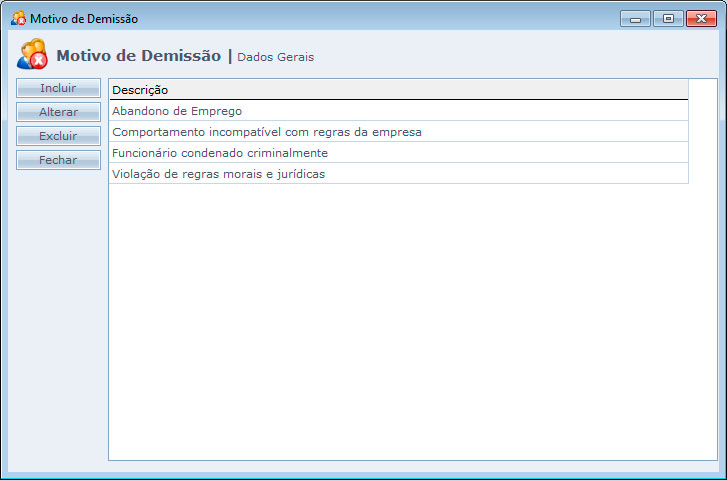This screenshot has height=480, width=727.
Task: Click the blank header space right of Descrição
Action: pos(450,90)
